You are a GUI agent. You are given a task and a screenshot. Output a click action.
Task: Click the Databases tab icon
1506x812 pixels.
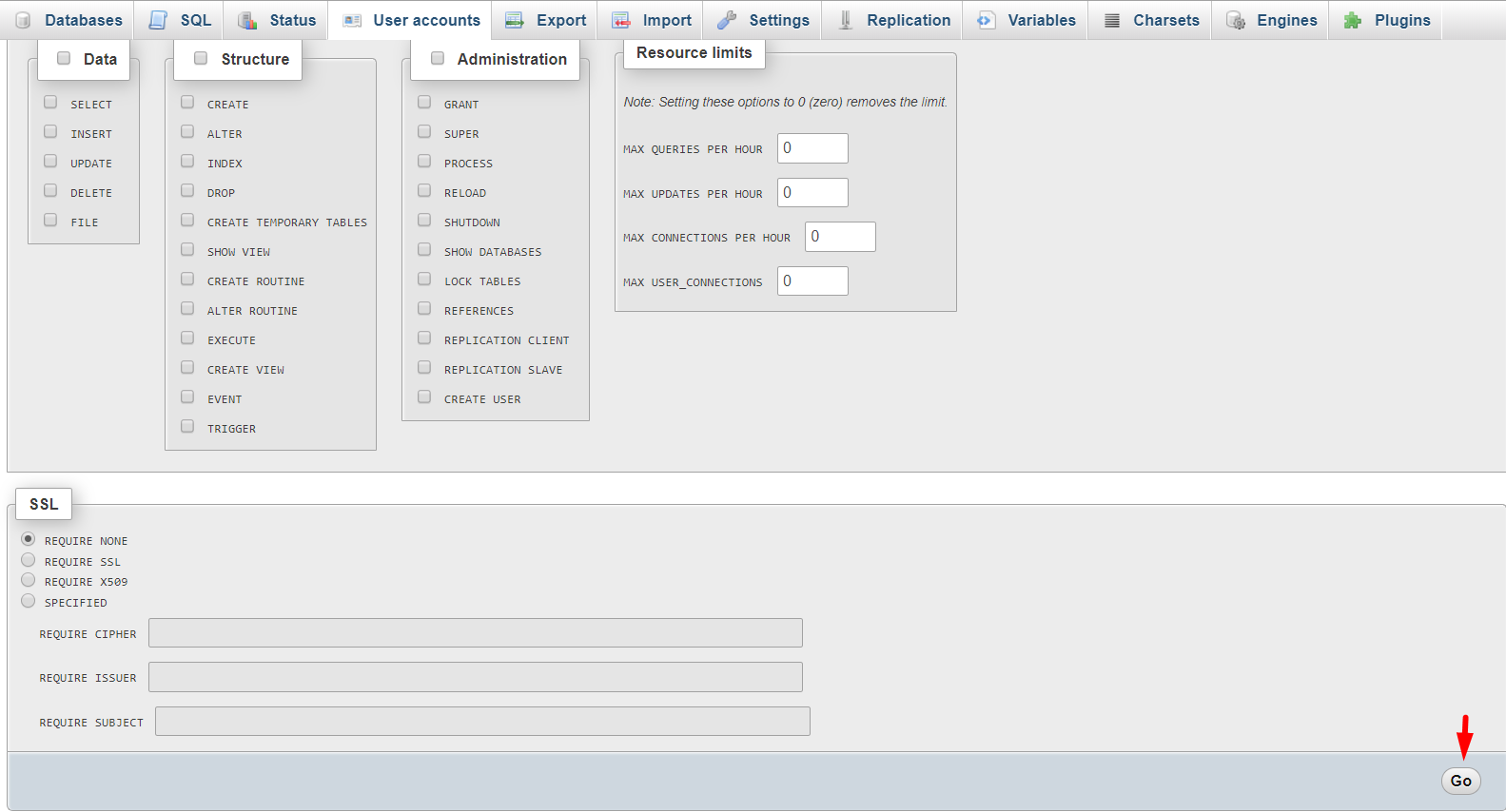coord(24,20)
